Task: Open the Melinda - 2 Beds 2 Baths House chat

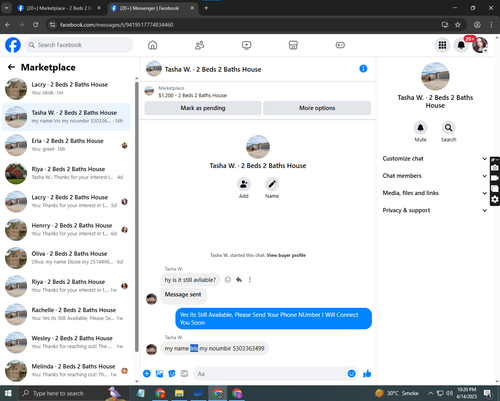Action: [x=67, y=370]
